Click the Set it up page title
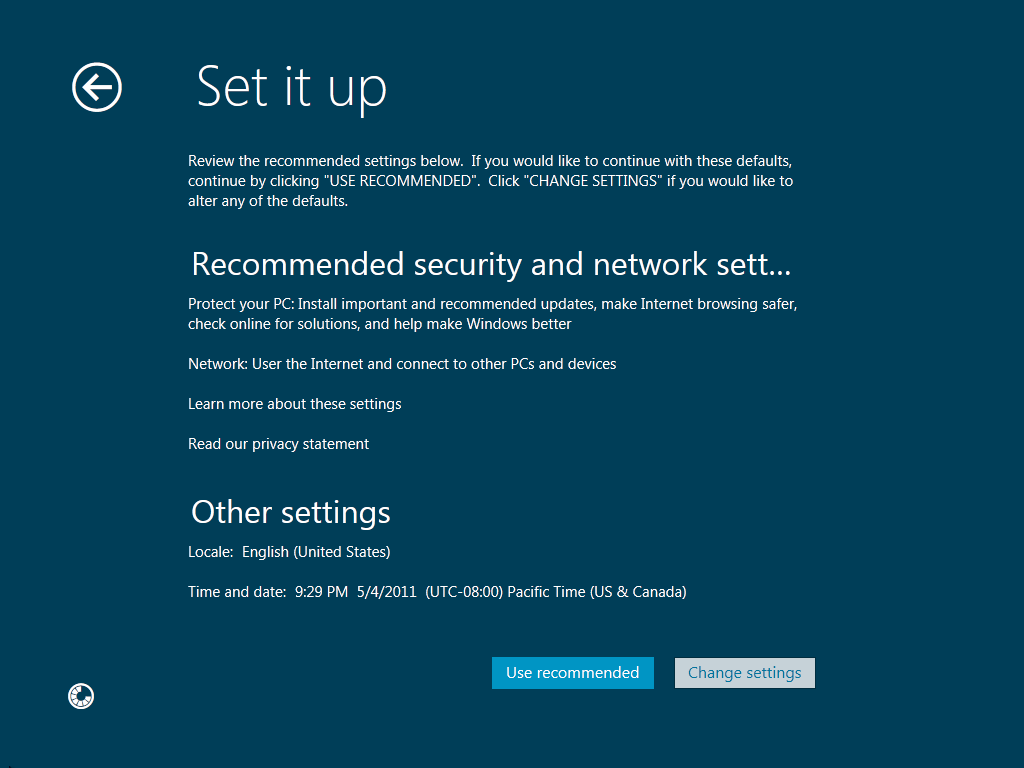Screen dimensions: 1024x768 pyautogui.click(x=291, y=87)
